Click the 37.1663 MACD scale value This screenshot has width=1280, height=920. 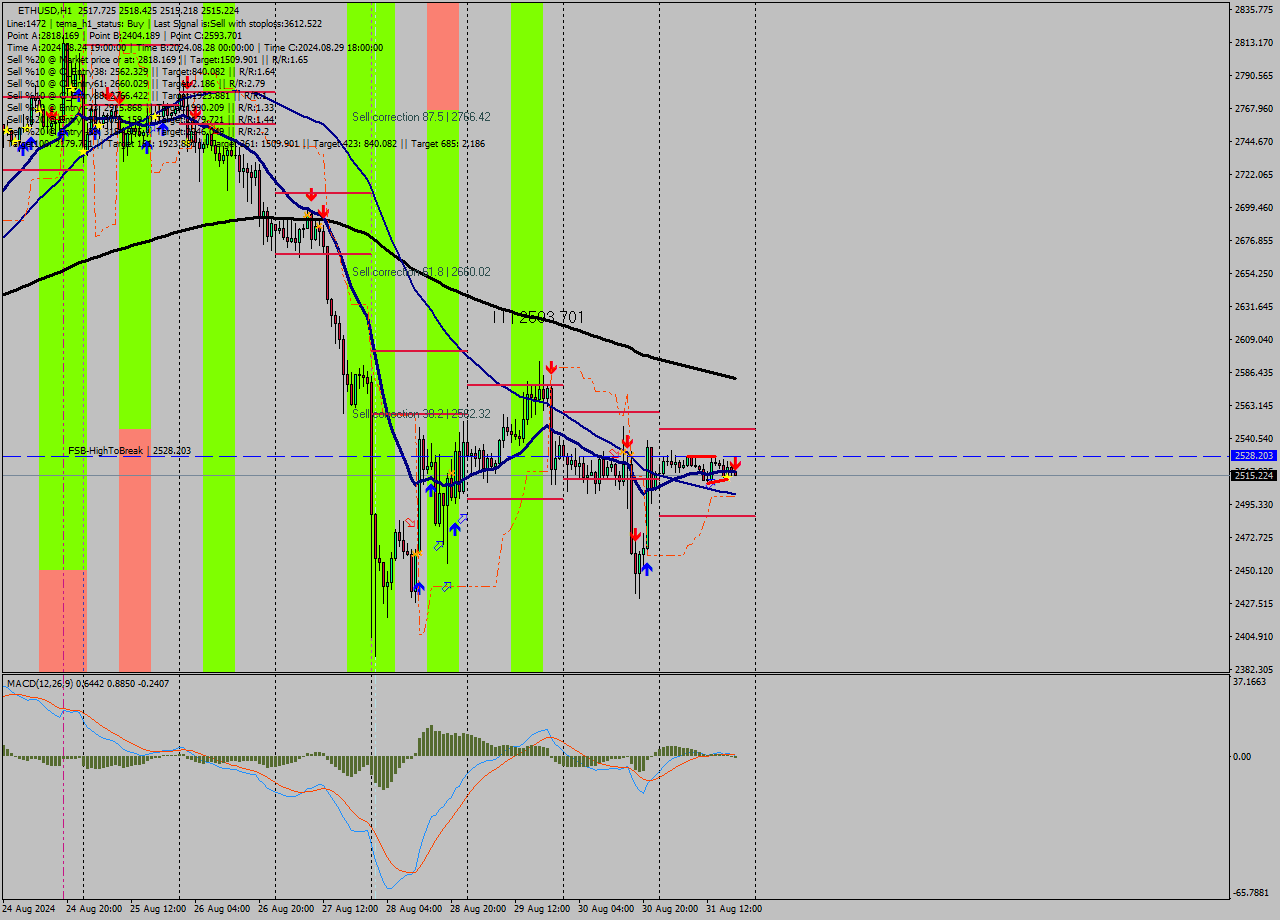tap(1250, 682)
